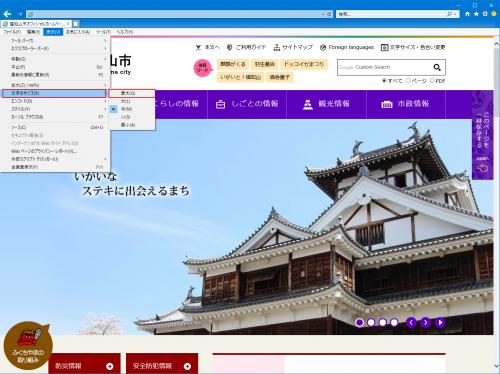Open the purple side panel hand icon
This screenshot has height=374, width=500.
pyautogui.click(x=482, y=168)
